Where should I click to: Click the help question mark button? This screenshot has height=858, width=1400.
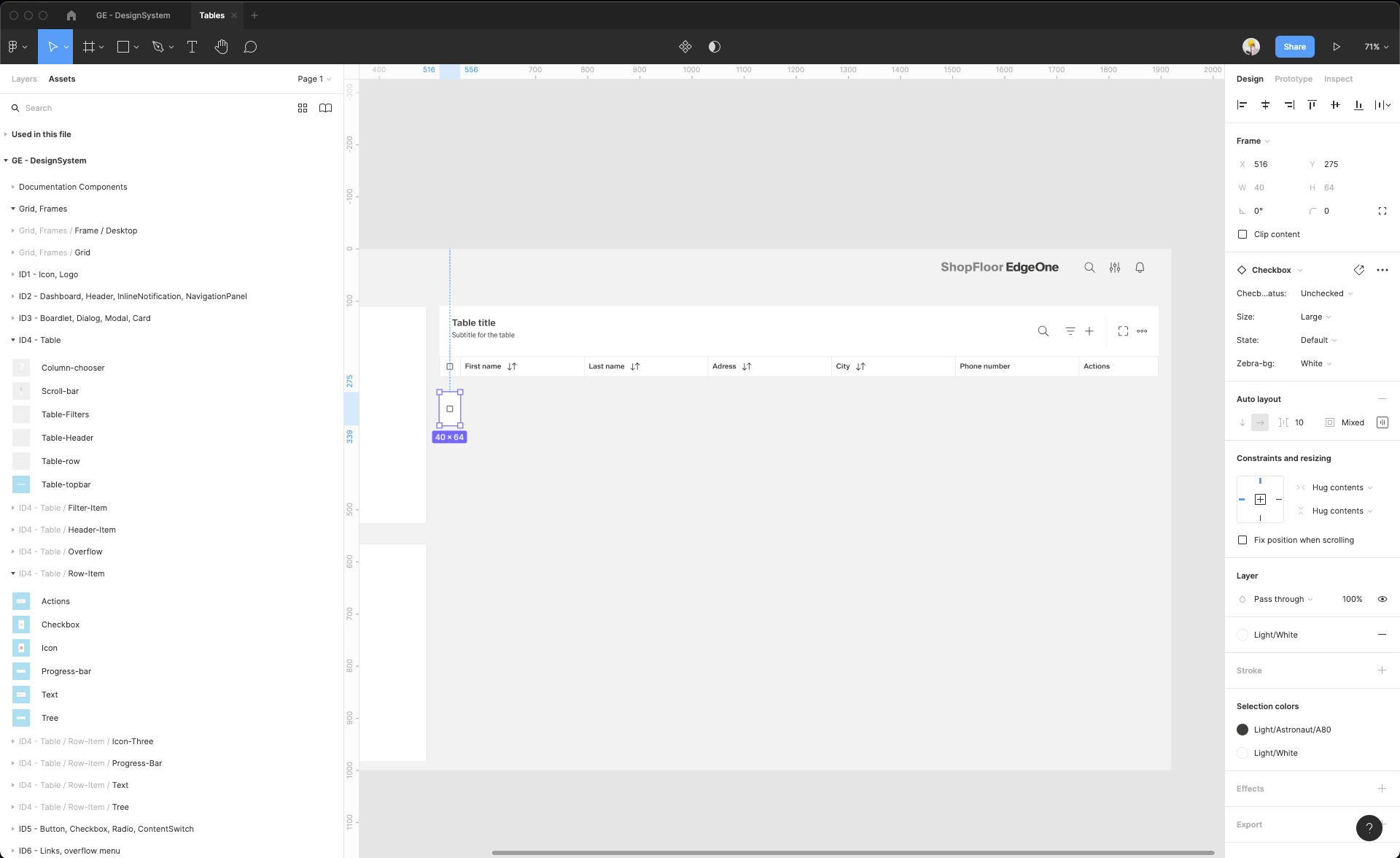(1369, 827)
